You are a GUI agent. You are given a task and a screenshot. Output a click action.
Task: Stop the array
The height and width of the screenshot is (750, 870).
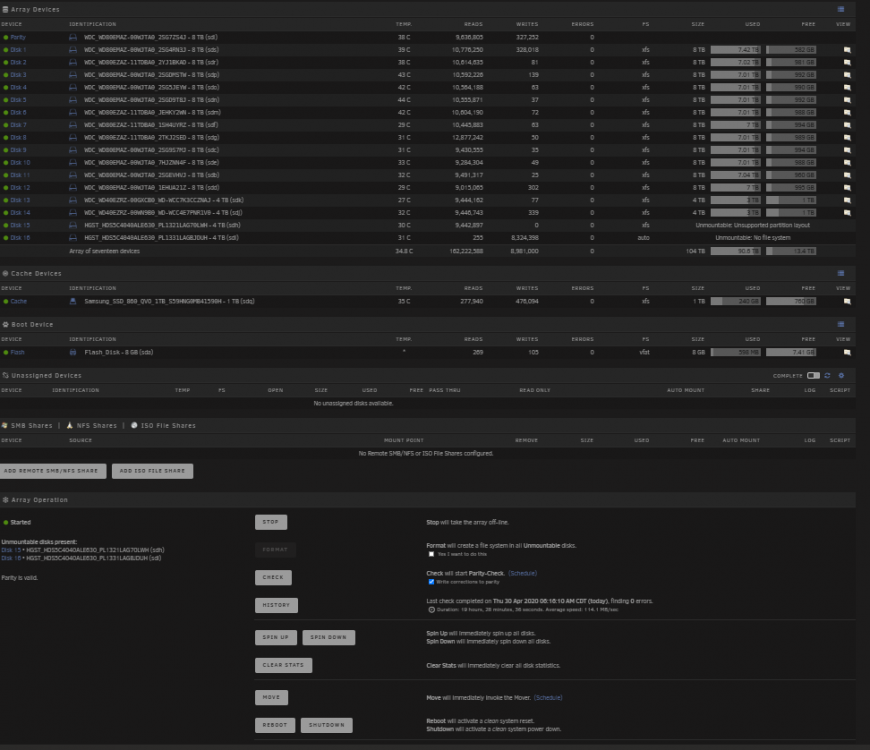[271, 522]
